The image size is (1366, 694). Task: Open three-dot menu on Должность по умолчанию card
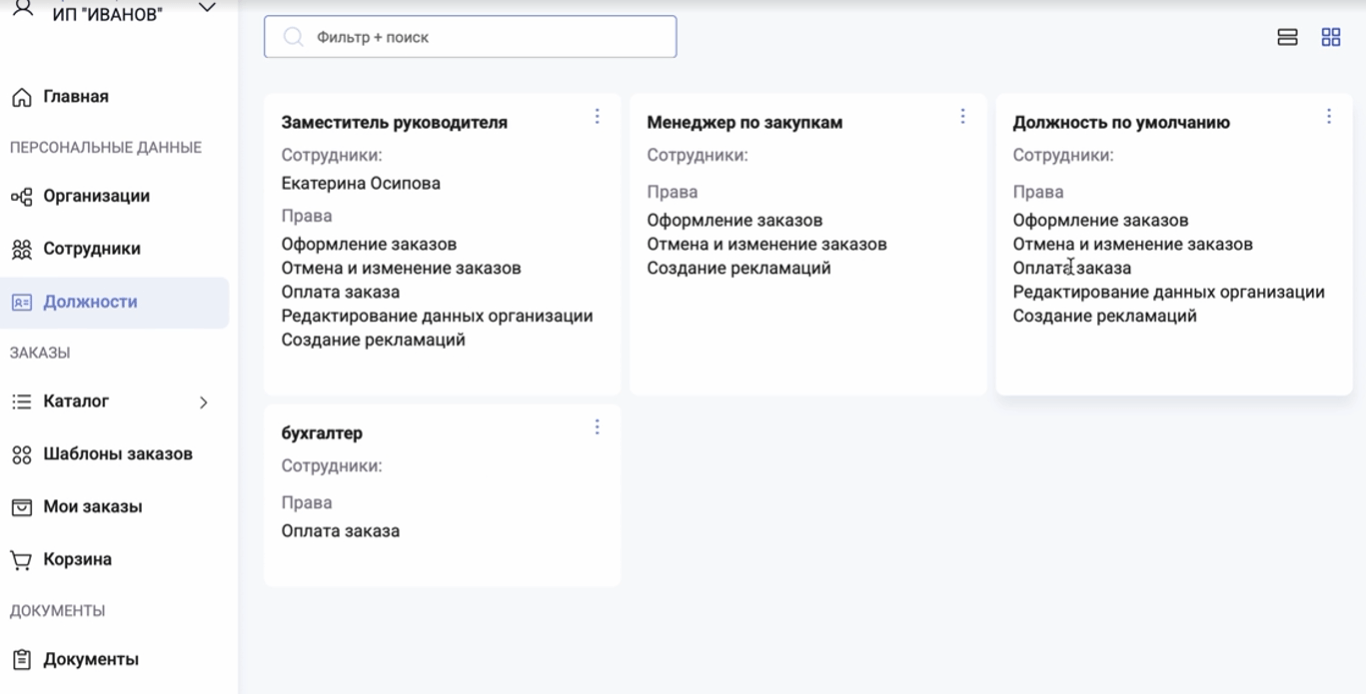click(1329, 117)
